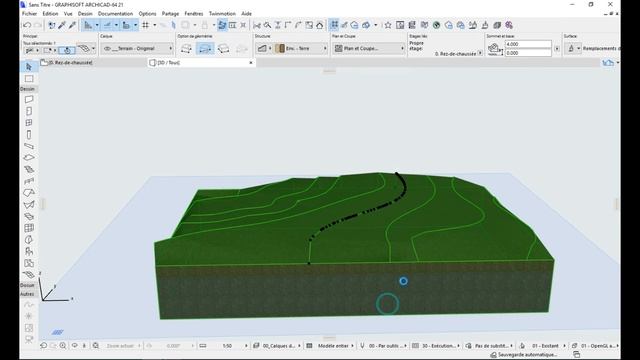Viewport: 640px width, 360px height.
Task: Select the Beam tool in the toolbox
Action: point(29,146)
